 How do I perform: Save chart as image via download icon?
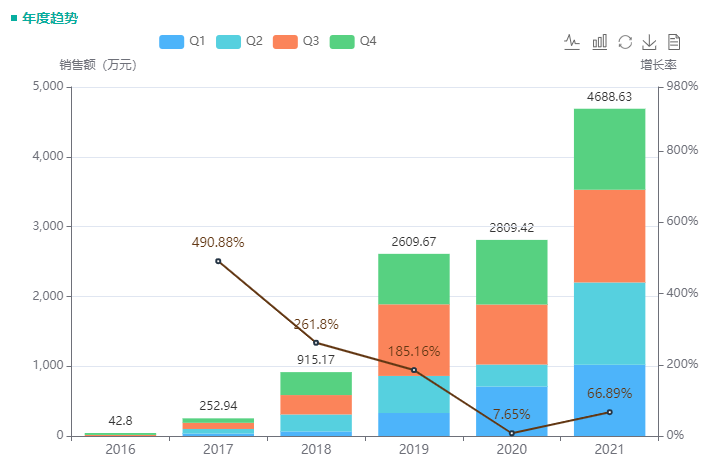pos(649,42)
